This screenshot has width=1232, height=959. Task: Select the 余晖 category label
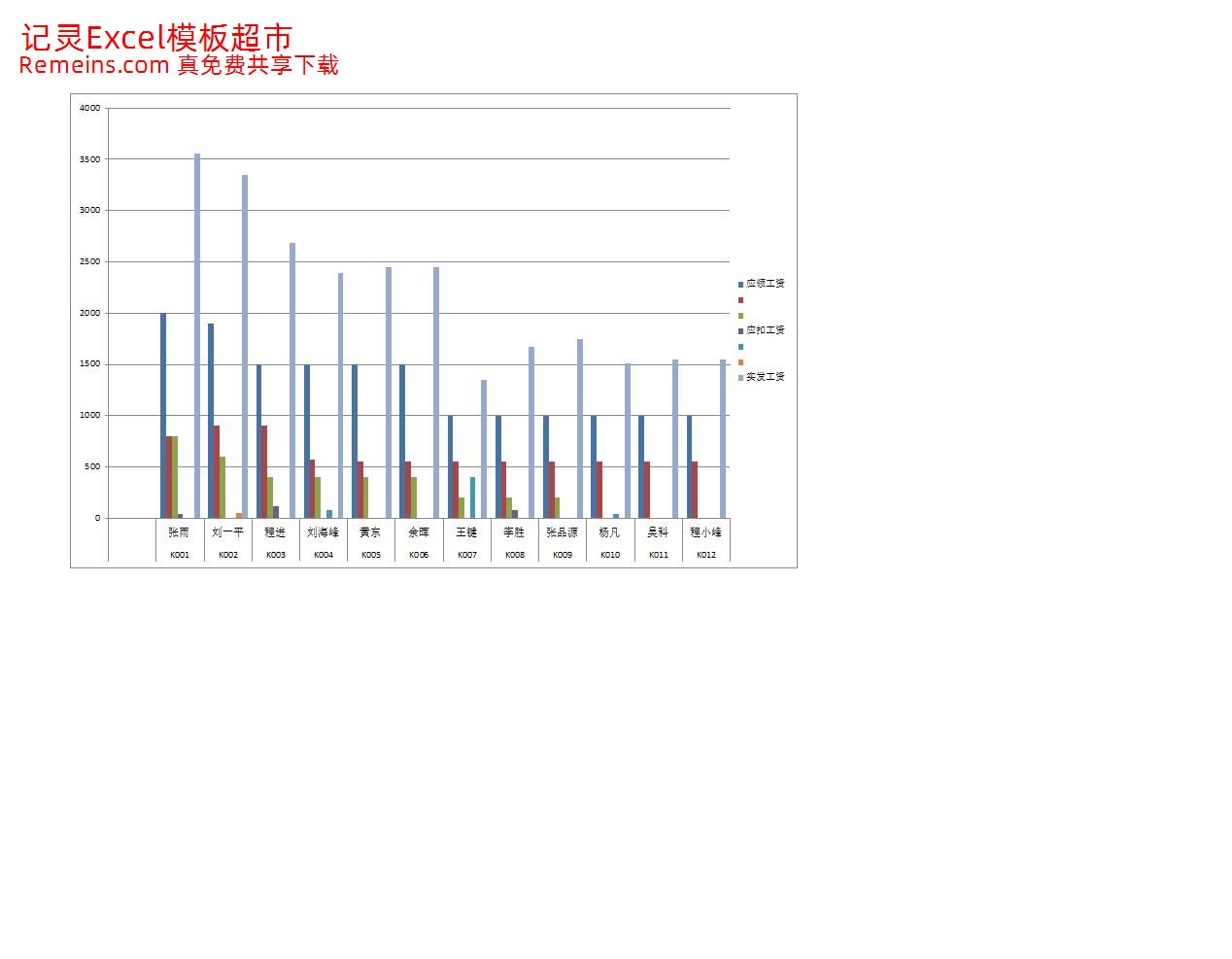point(419,532)
